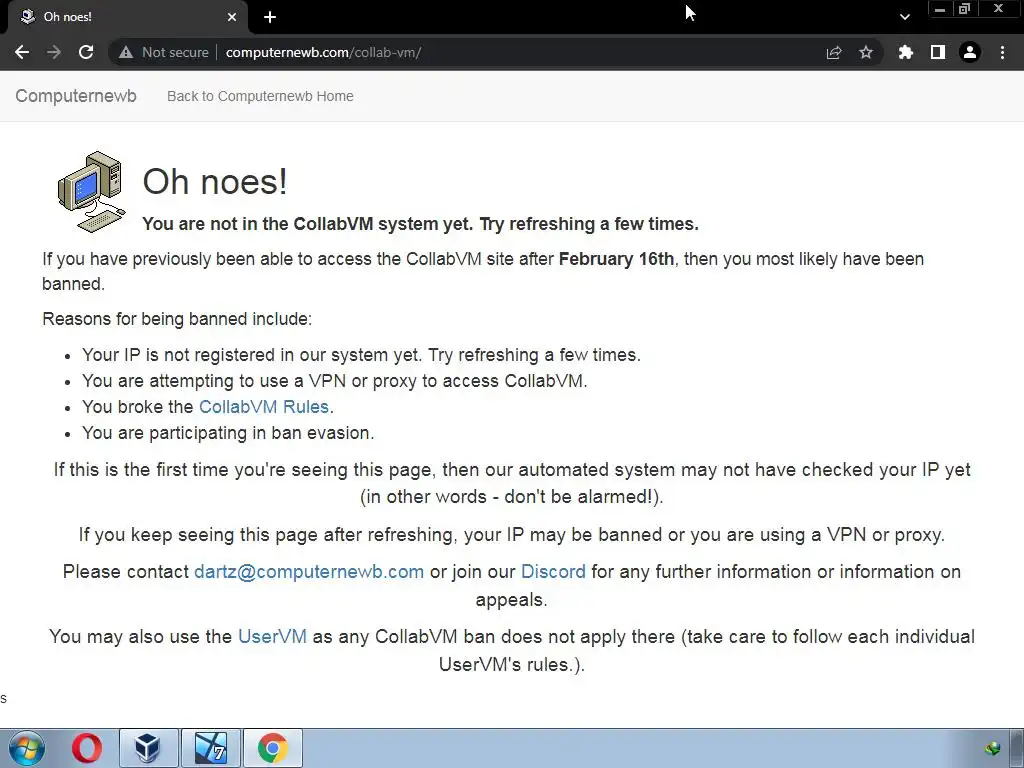Click the dartz@computernewb.com email link
This screenshot has width=1024, height=768.
[309, 571]
